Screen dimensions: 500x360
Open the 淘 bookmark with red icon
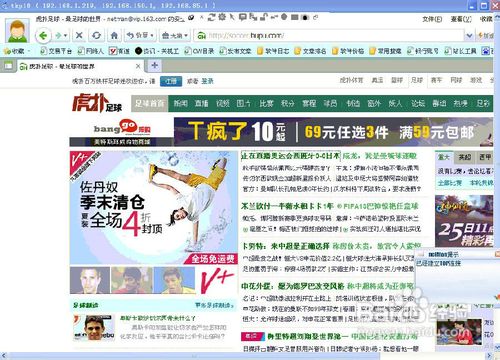coord(119,51)
